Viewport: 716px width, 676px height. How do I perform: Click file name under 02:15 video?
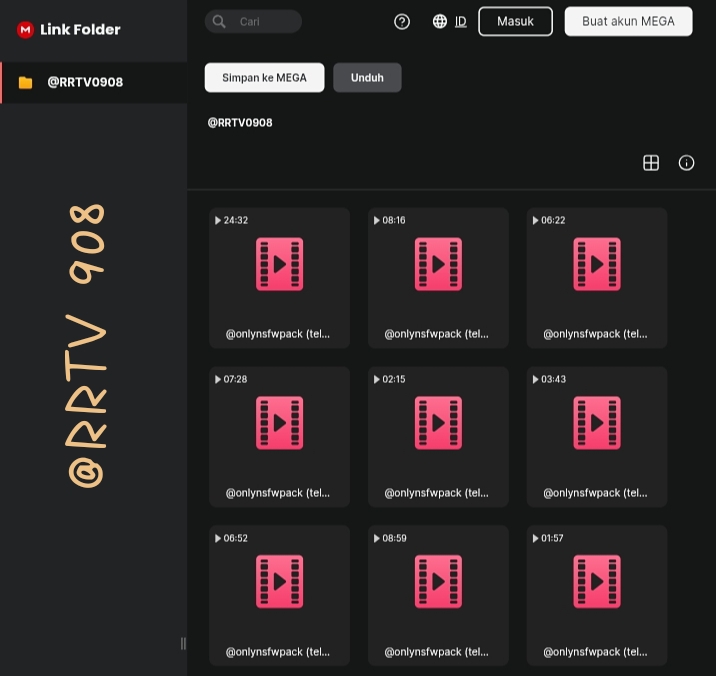tap(437, 493)
